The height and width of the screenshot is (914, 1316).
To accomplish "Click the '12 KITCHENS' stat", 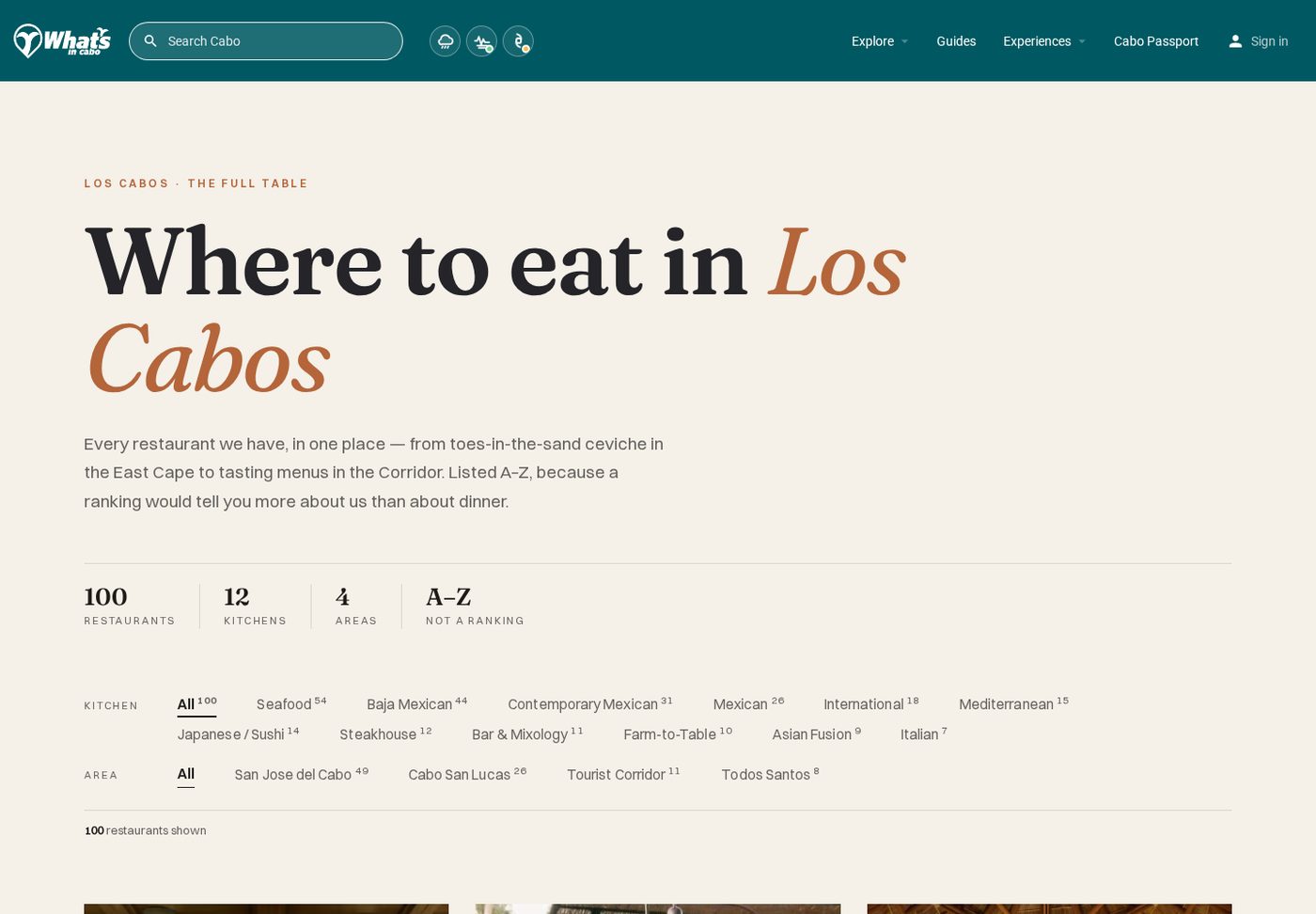I will 255,606.
